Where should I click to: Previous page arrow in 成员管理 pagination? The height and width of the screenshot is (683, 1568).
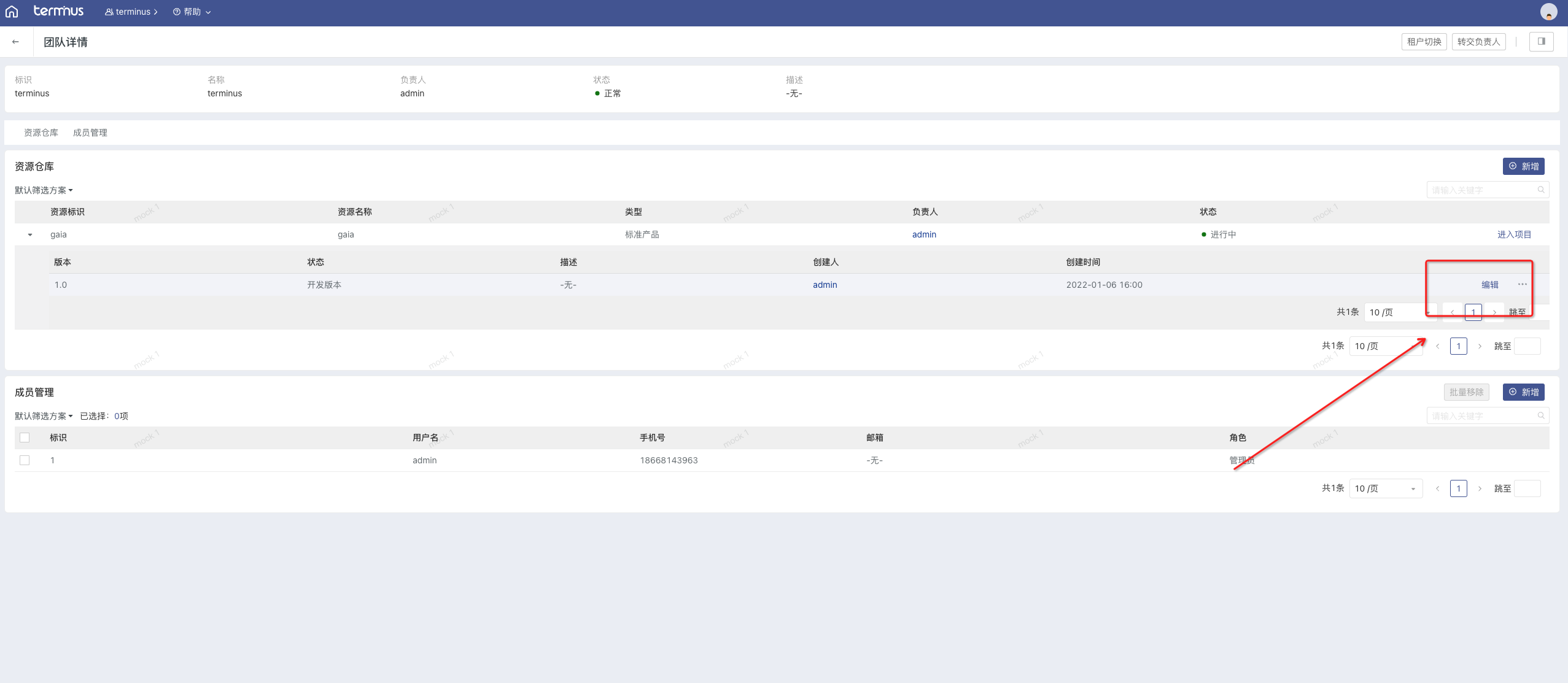1437,488
